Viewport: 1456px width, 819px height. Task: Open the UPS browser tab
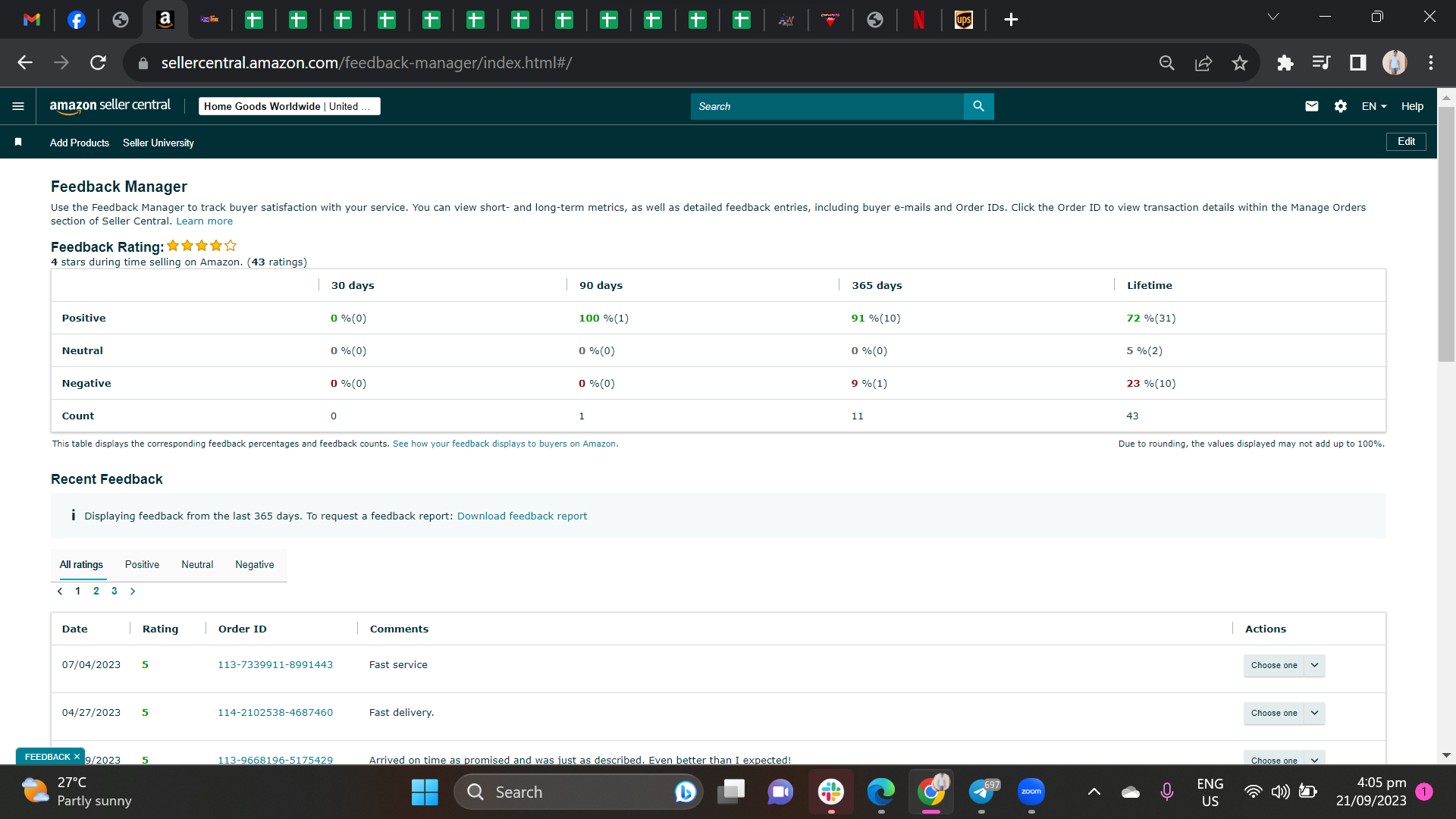tap(964, 20)
